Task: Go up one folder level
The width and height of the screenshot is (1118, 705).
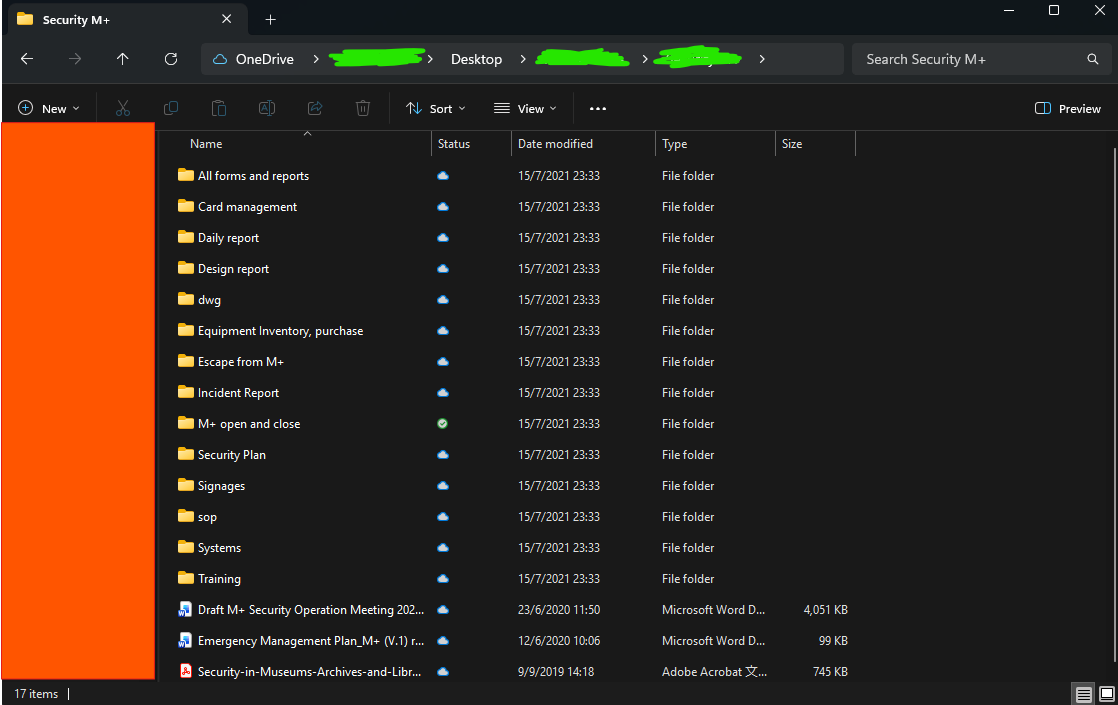Action: tap(123, 59)
